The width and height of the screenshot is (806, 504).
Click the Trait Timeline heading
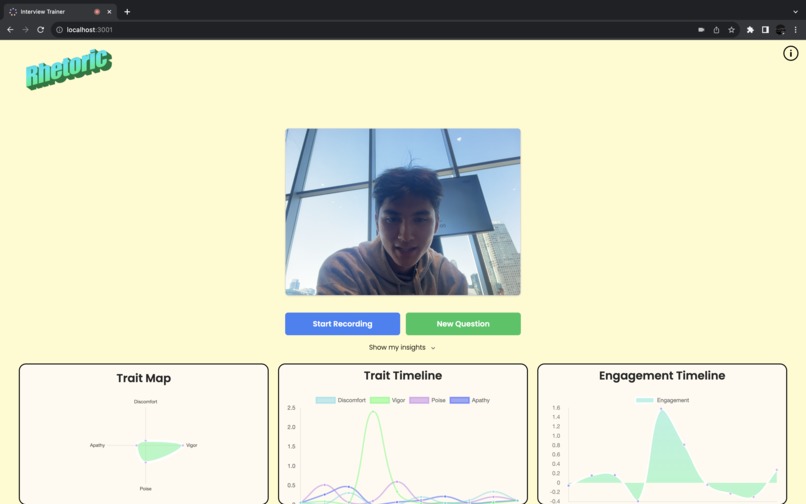[x=403, y=376]
